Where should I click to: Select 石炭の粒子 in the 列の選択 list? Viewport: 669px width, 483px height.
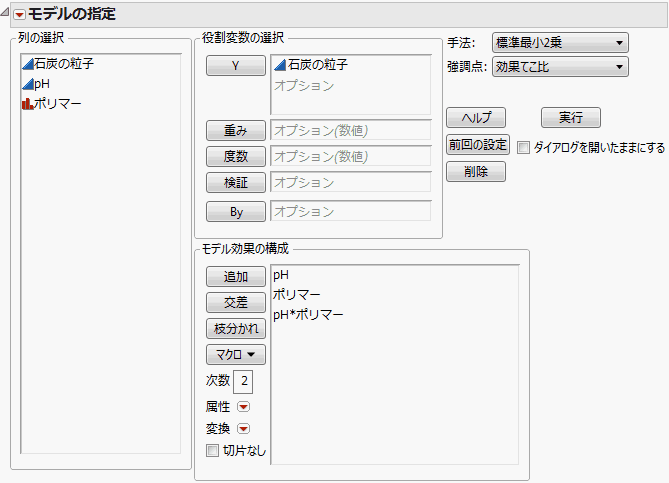[64, 64]
